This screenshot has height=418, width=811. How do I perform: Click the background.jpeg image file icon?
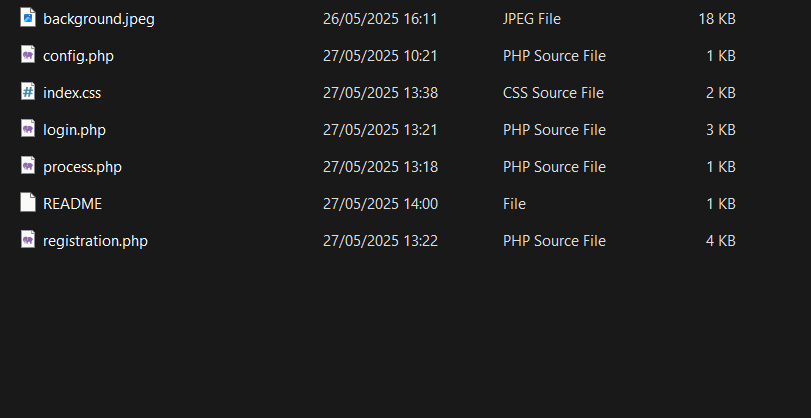[x=28, y=18]
